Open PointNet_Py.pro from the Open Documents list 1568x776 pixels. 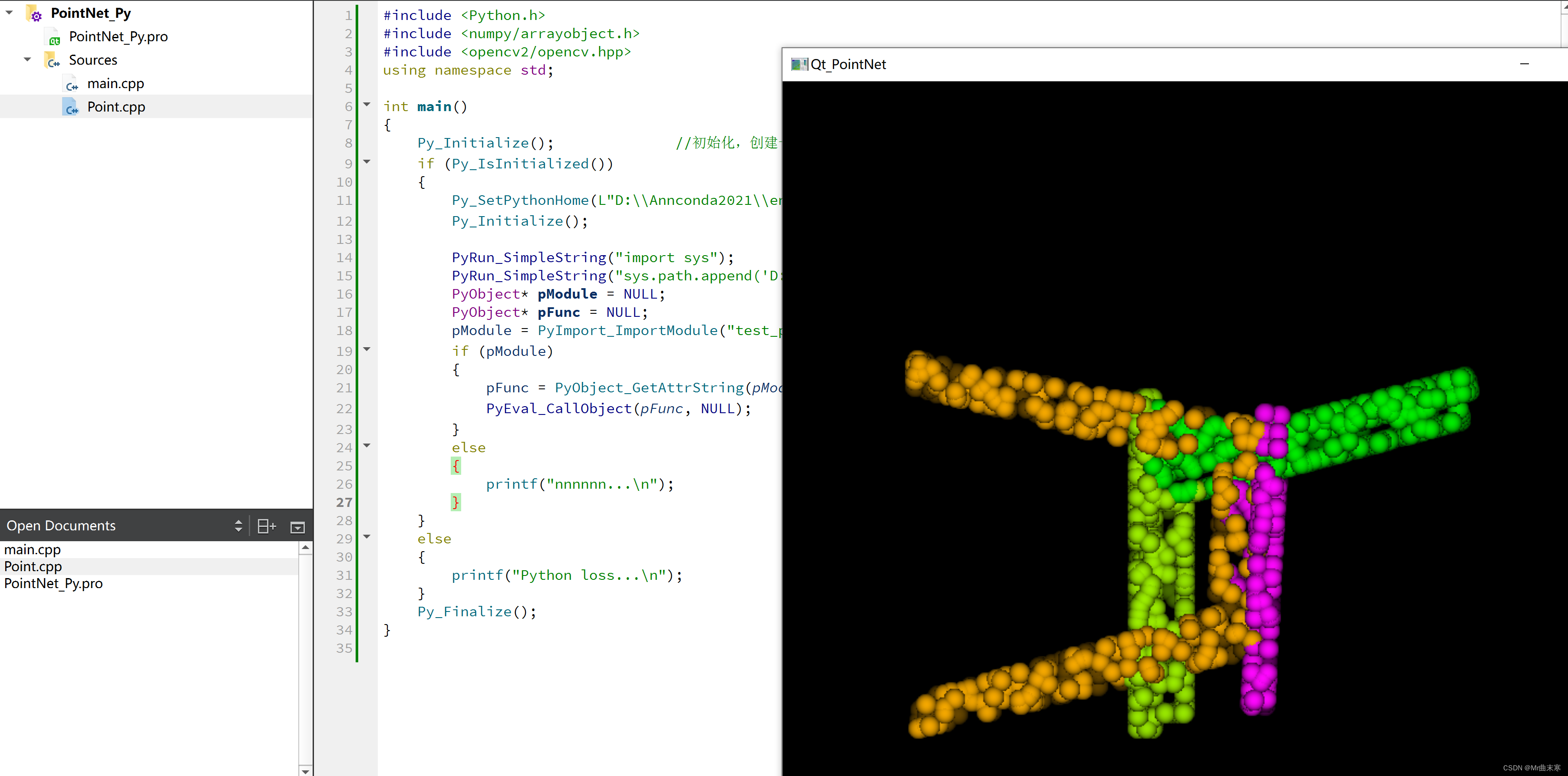pyautogui.click(x=53, y=583)
